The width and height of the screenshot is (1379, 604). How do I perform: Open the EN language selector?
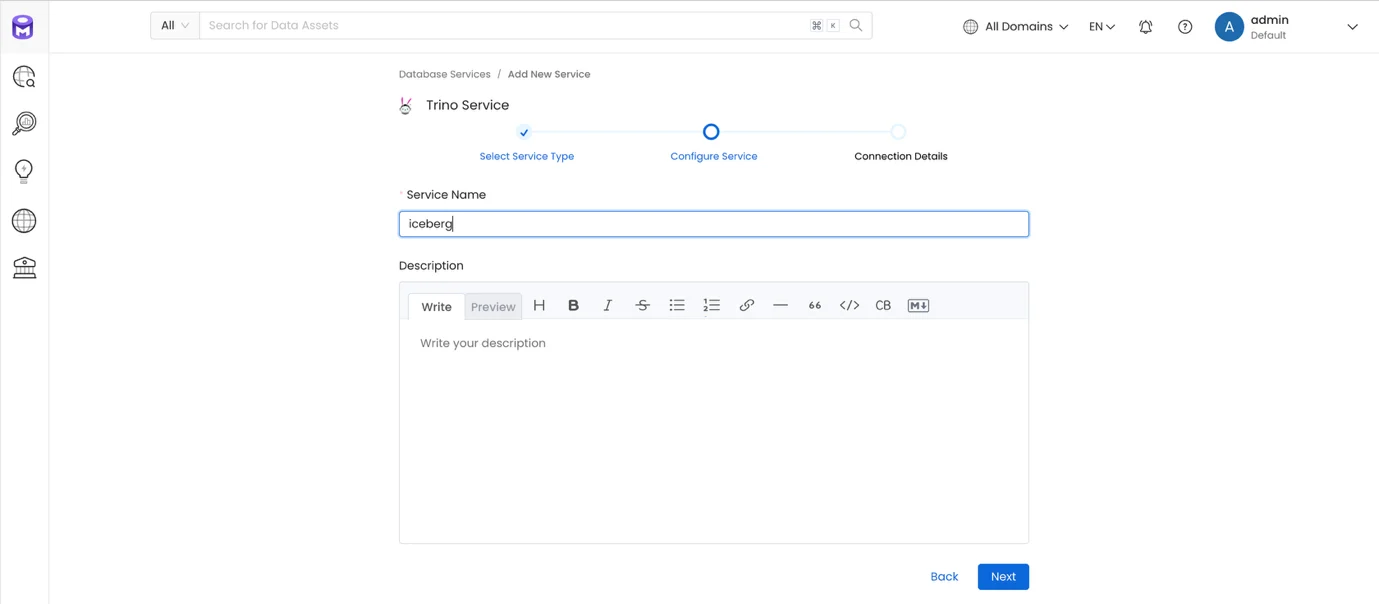click(x=1102, y=27)
